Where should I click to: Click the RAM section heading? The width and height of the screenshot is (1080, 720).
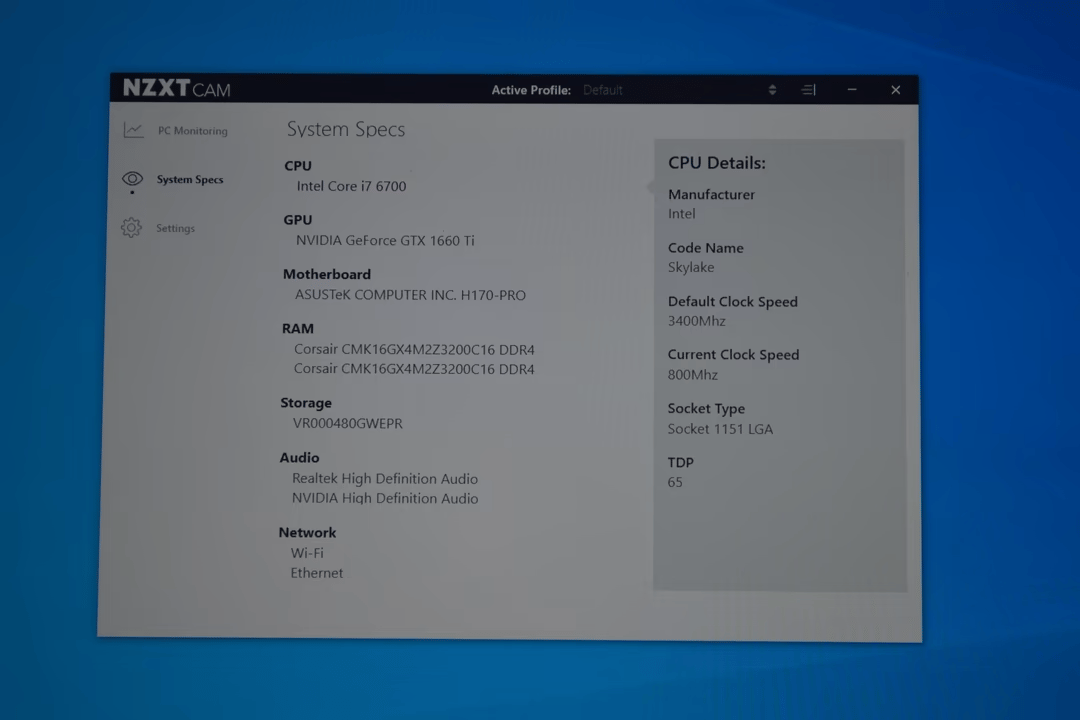pyautogui.click(x=298, y=329)
